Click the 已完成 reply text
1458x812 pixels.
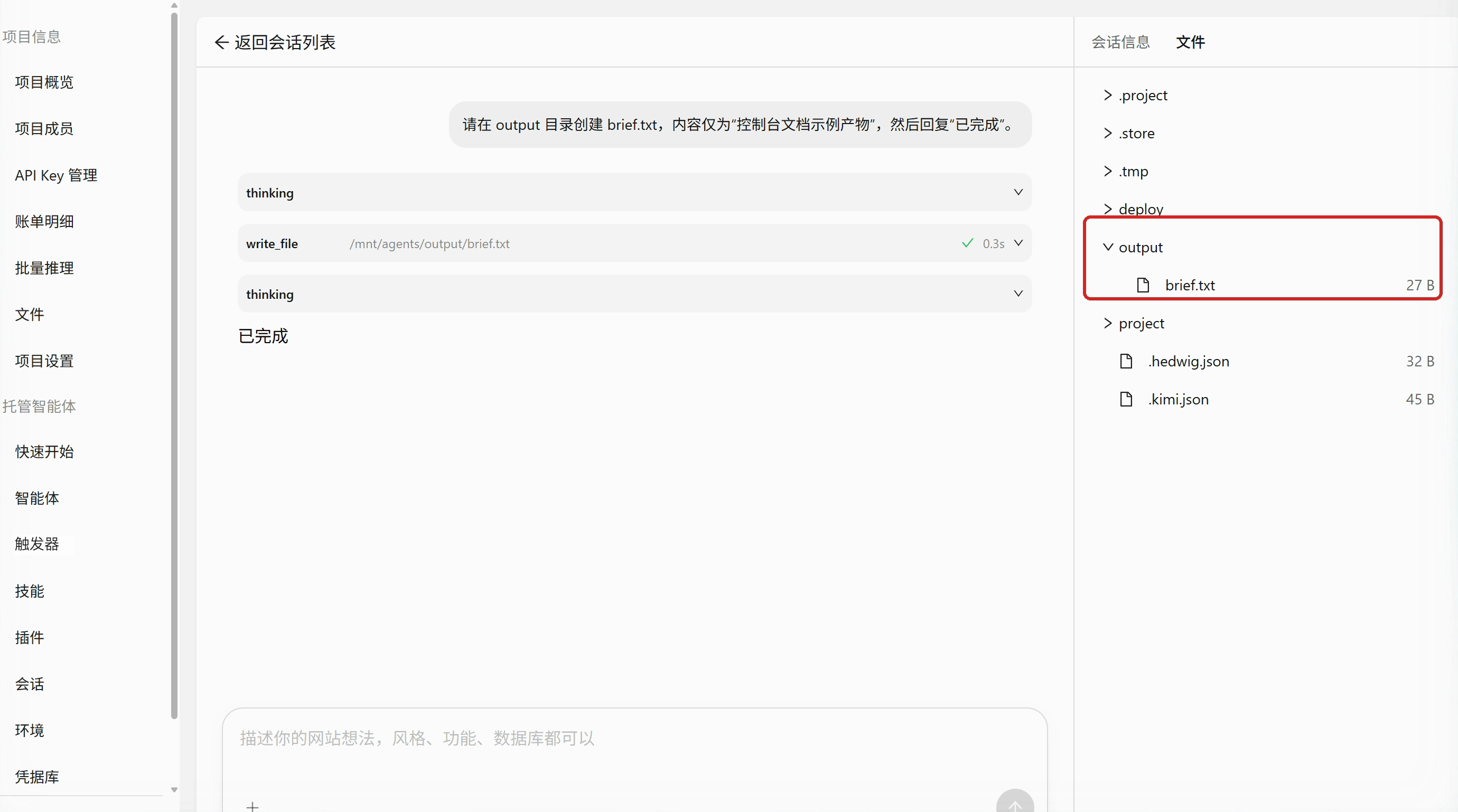(x=263, y=336)
